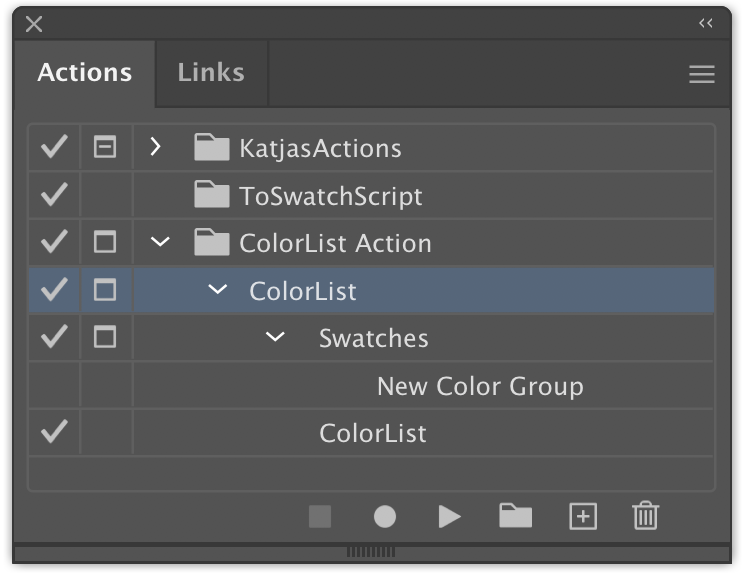Expand the KatjasActions folder
Image resolution: width=744 pixels, height=584 pixels.
[155, 147]
